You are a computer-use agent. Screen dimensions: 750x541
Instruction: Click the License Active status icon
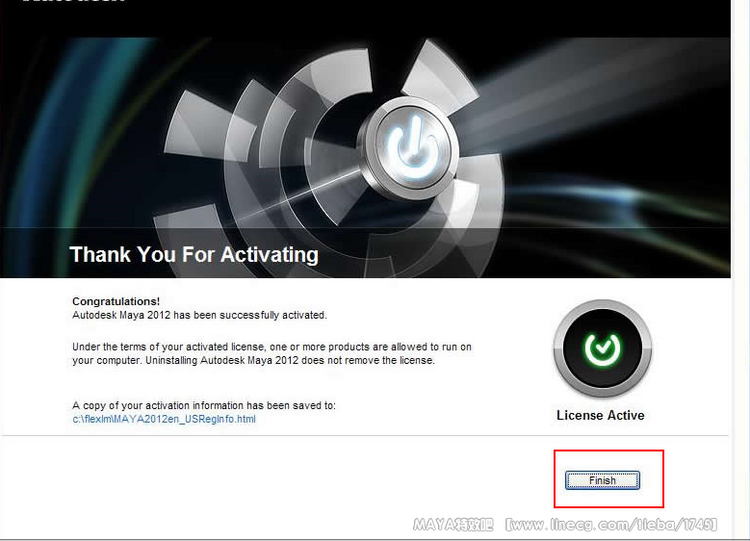pyautogui.click(x=602, y=348)
